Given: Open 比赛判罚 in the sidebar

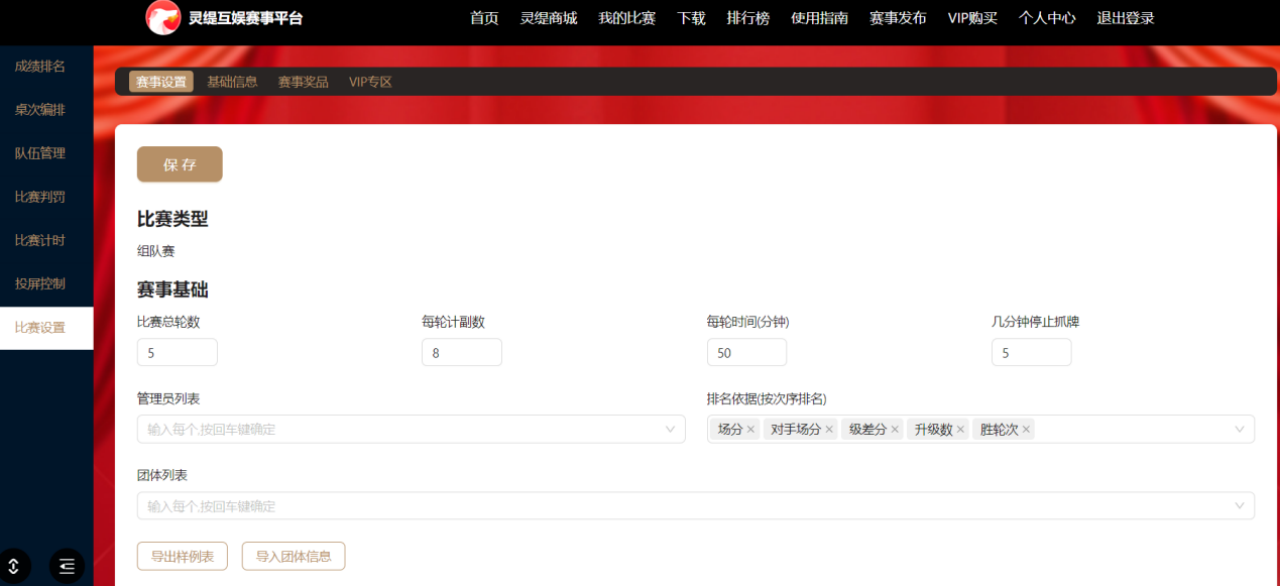Looking at the screenshot, I should pyautogui.click(x=46, y=197).
